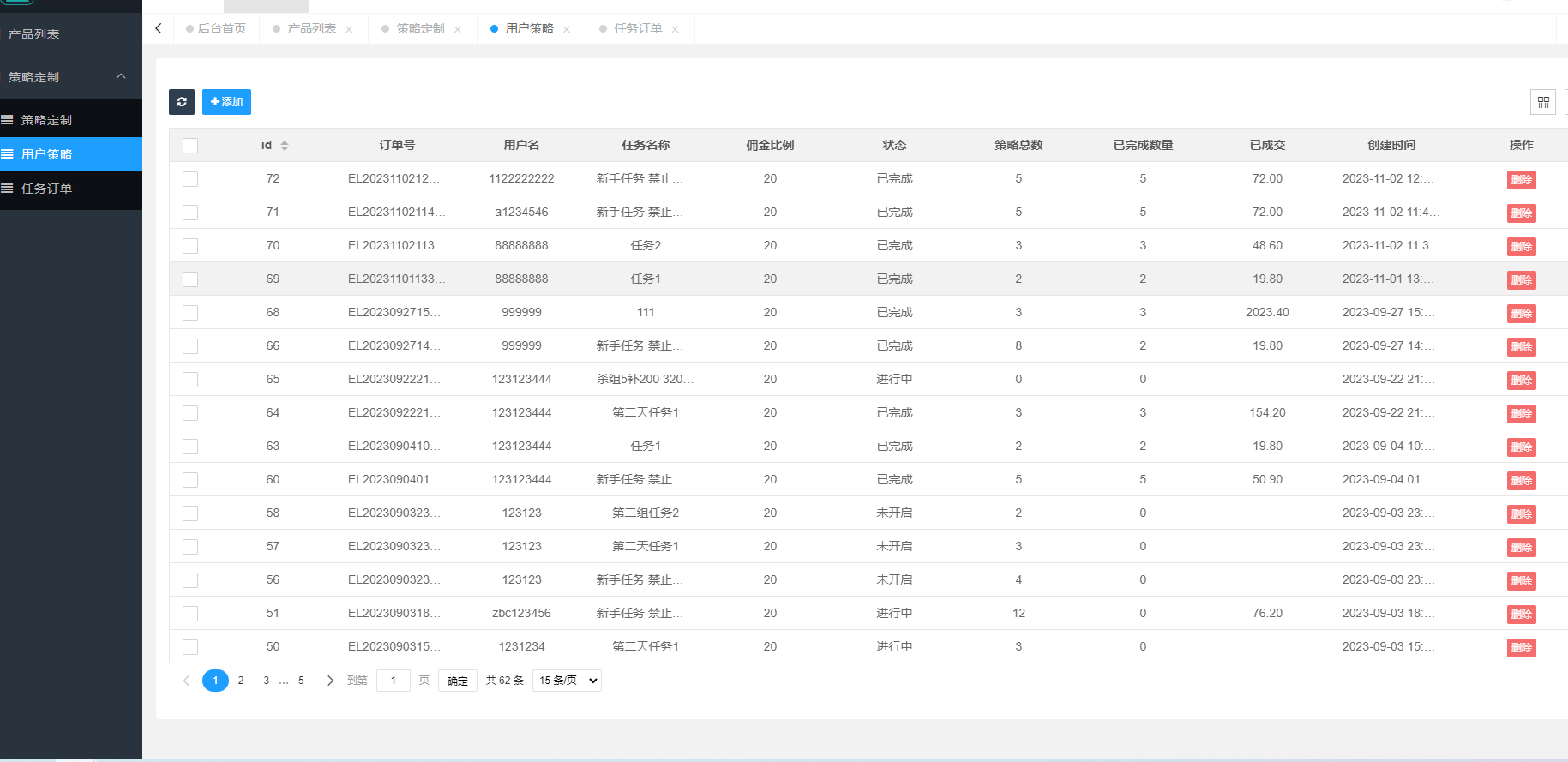This screenshot has width=1568, height=762.
Task: Go to page 5 in pagination
Action: (301, 681)
